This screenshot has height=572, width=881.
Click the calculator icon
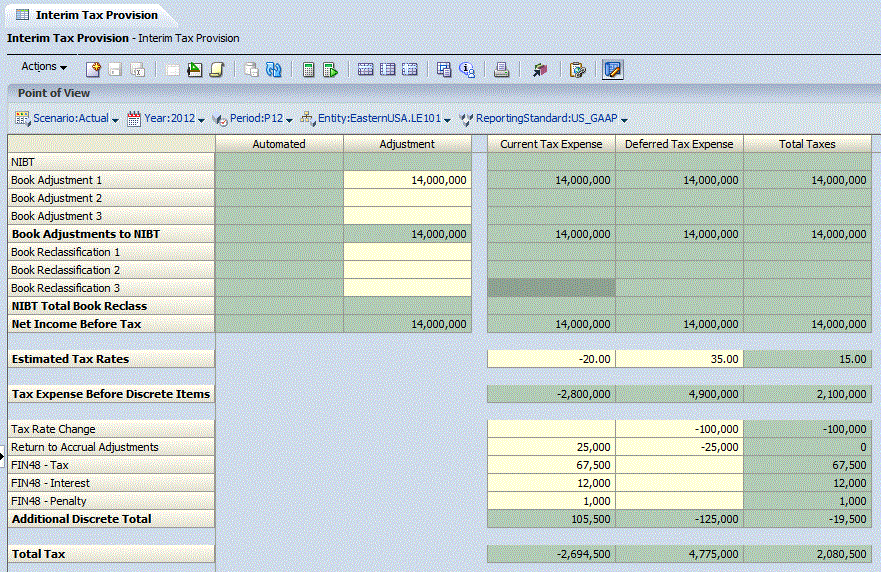click(308, 70)
